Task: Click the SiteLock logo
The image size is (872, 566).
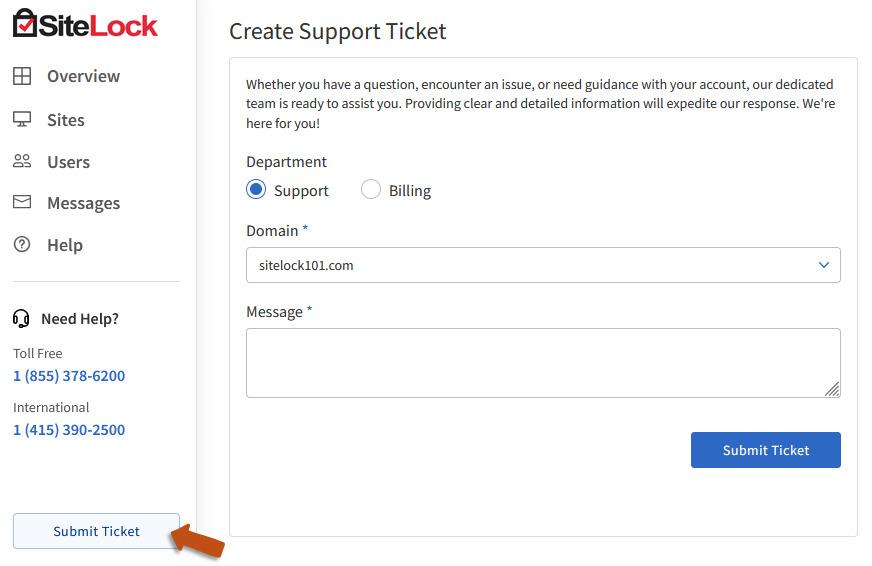Action: pos(85,24)
